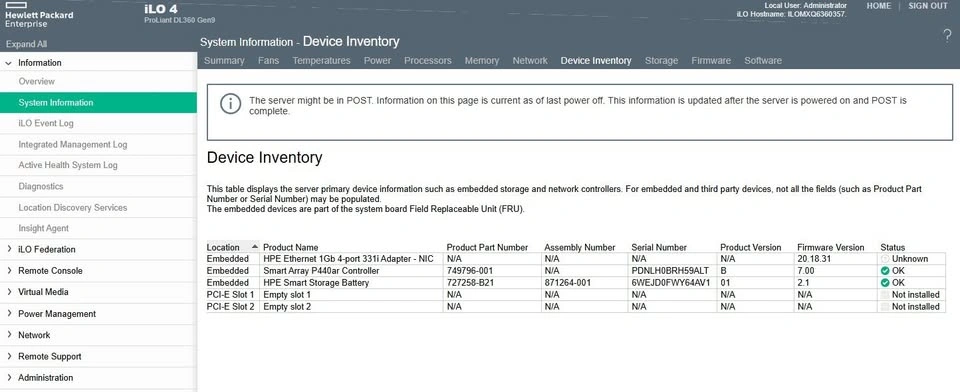Open Diagnostics in sidebar
Screen dimensions: 960x392
point(40,186)
